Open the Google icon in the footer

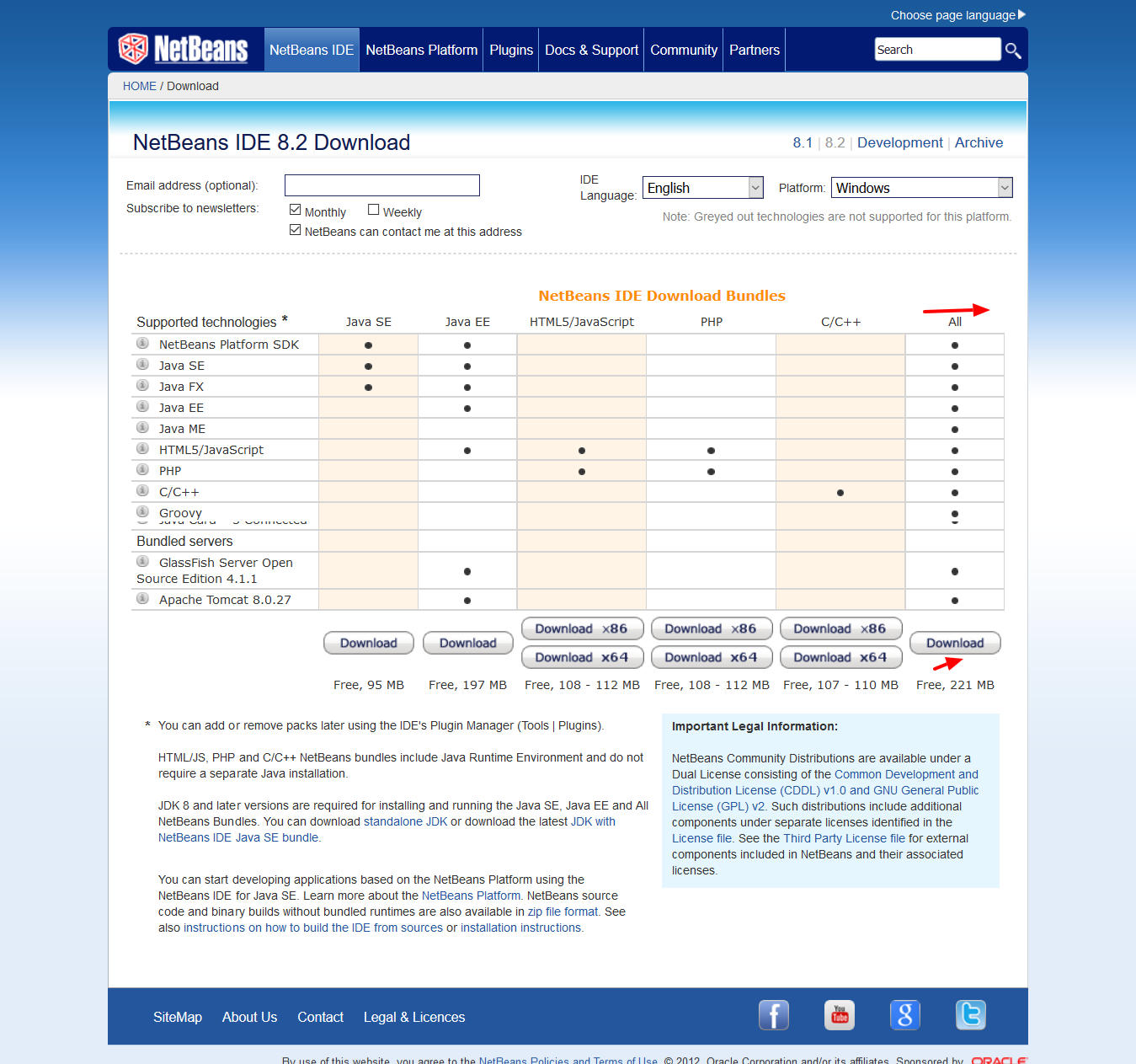[905, 1015]
